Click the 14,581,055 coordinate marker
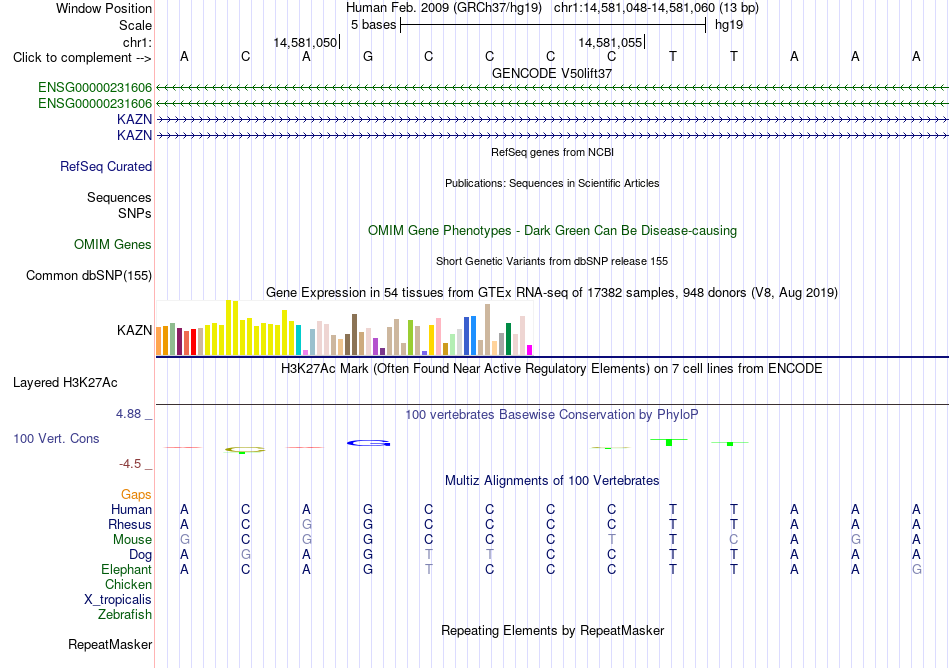 point(610,42)
